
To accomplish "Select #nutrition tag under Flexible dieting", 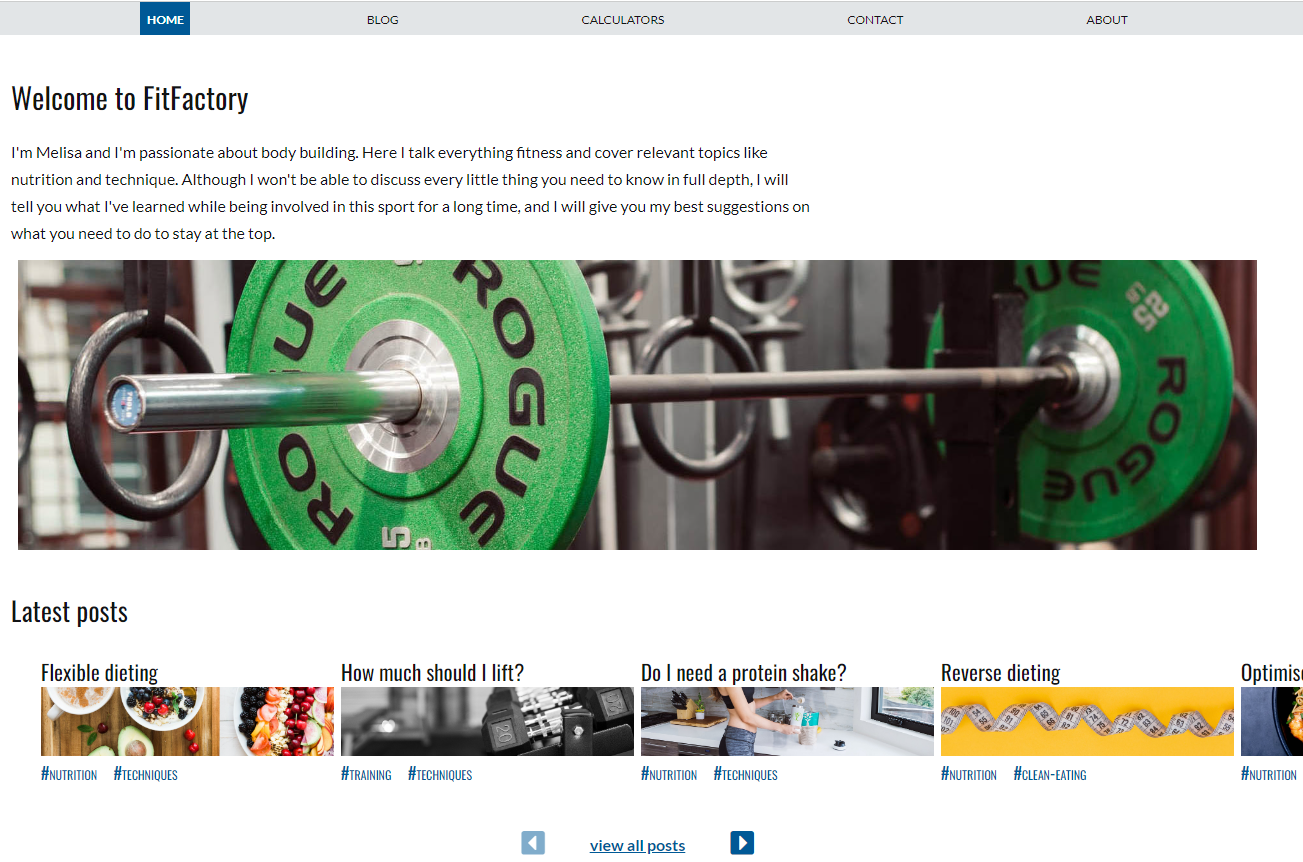I will [69, 774].
